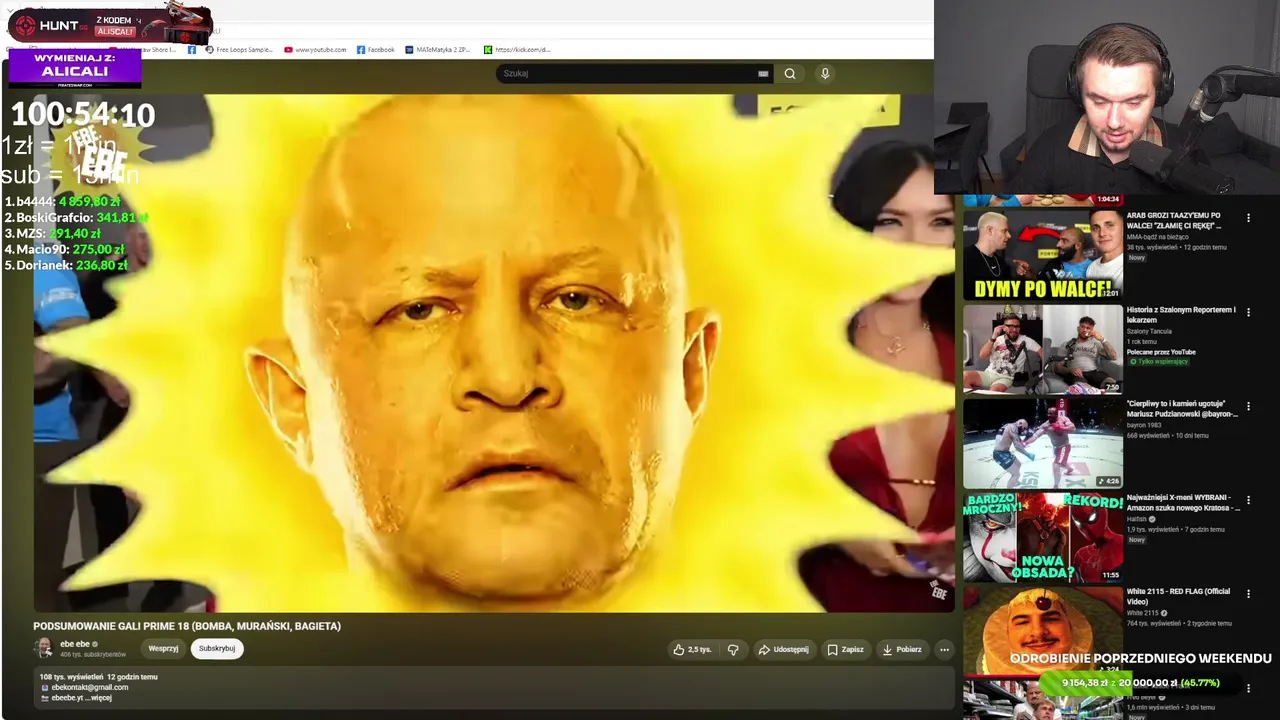This screenshot has width=1280, height=720.
Task: Click the video title PODSUMOWANIE GALI PRIME 18
Action: tap(187, 626)
